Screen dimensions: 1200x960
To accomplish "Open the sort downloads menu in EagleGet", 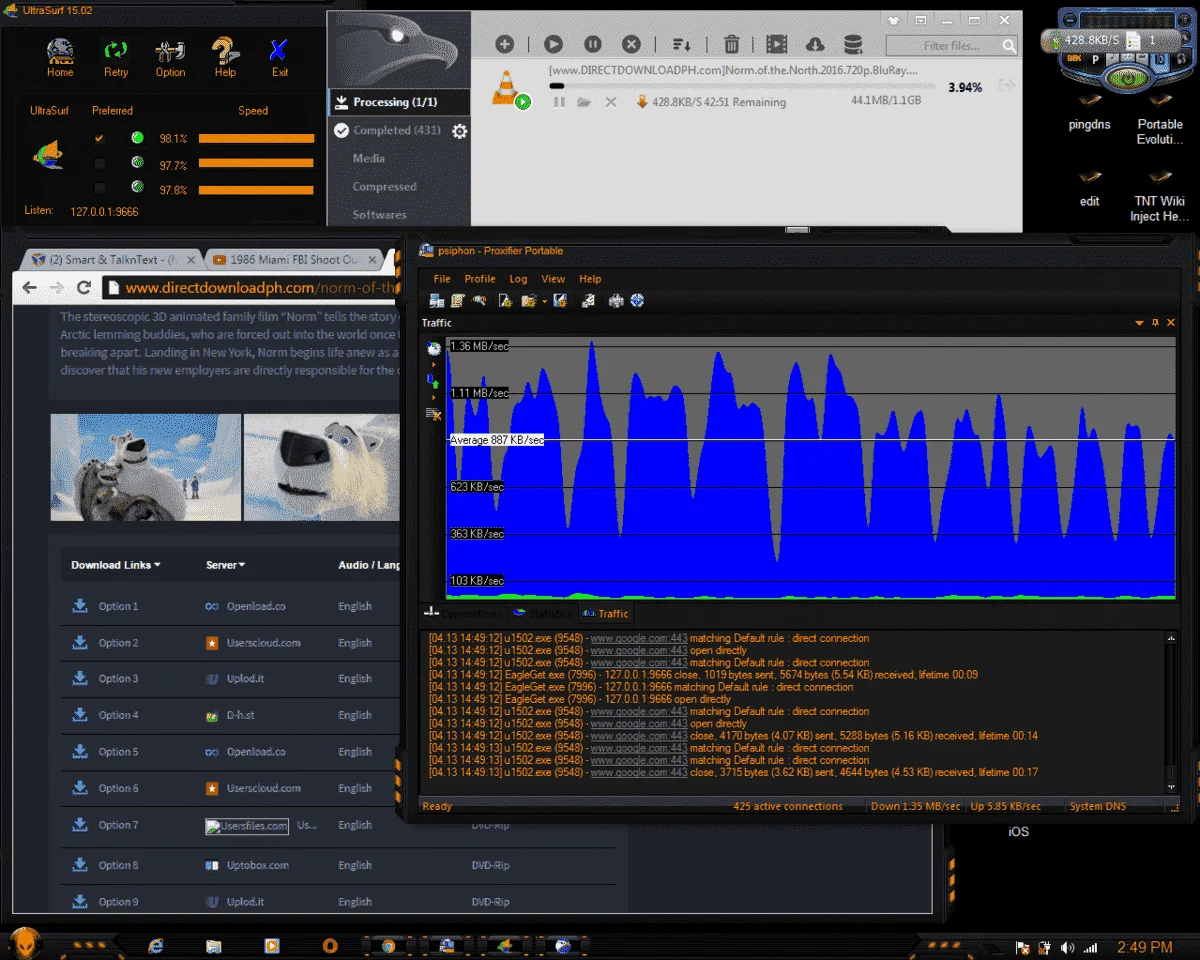I will pos(682,44).
